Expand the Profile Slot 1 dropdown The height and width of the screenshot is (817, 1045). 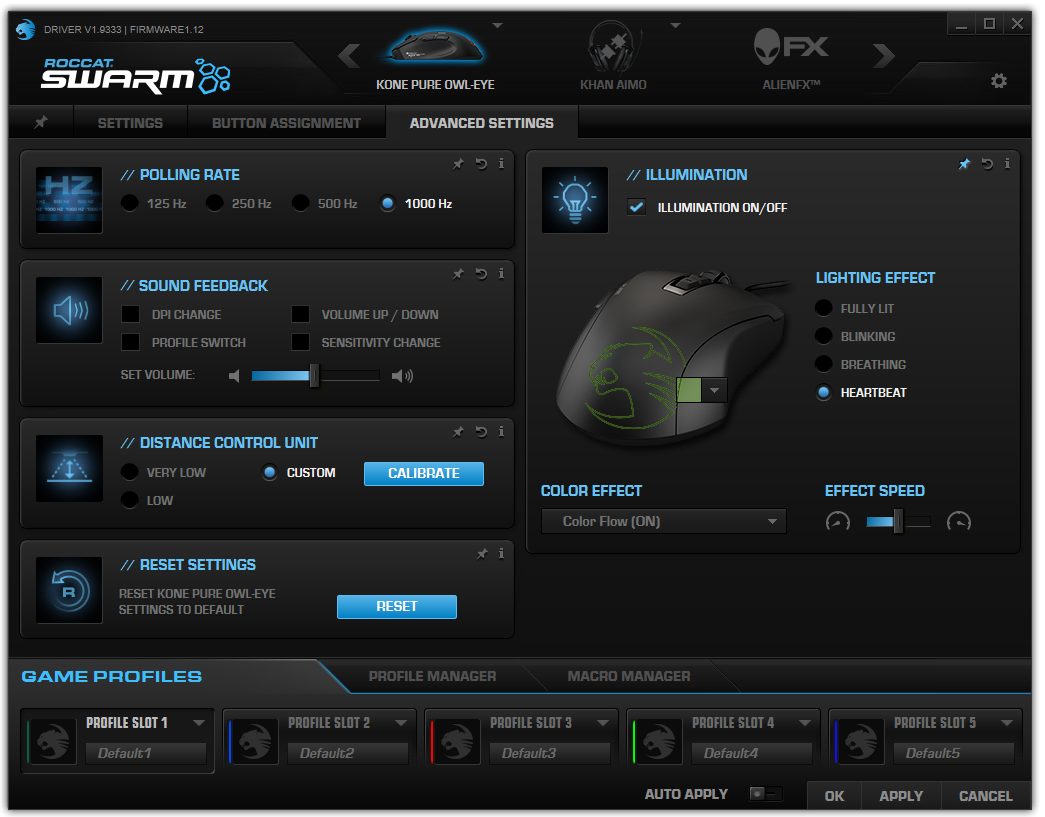coord(199,723)
